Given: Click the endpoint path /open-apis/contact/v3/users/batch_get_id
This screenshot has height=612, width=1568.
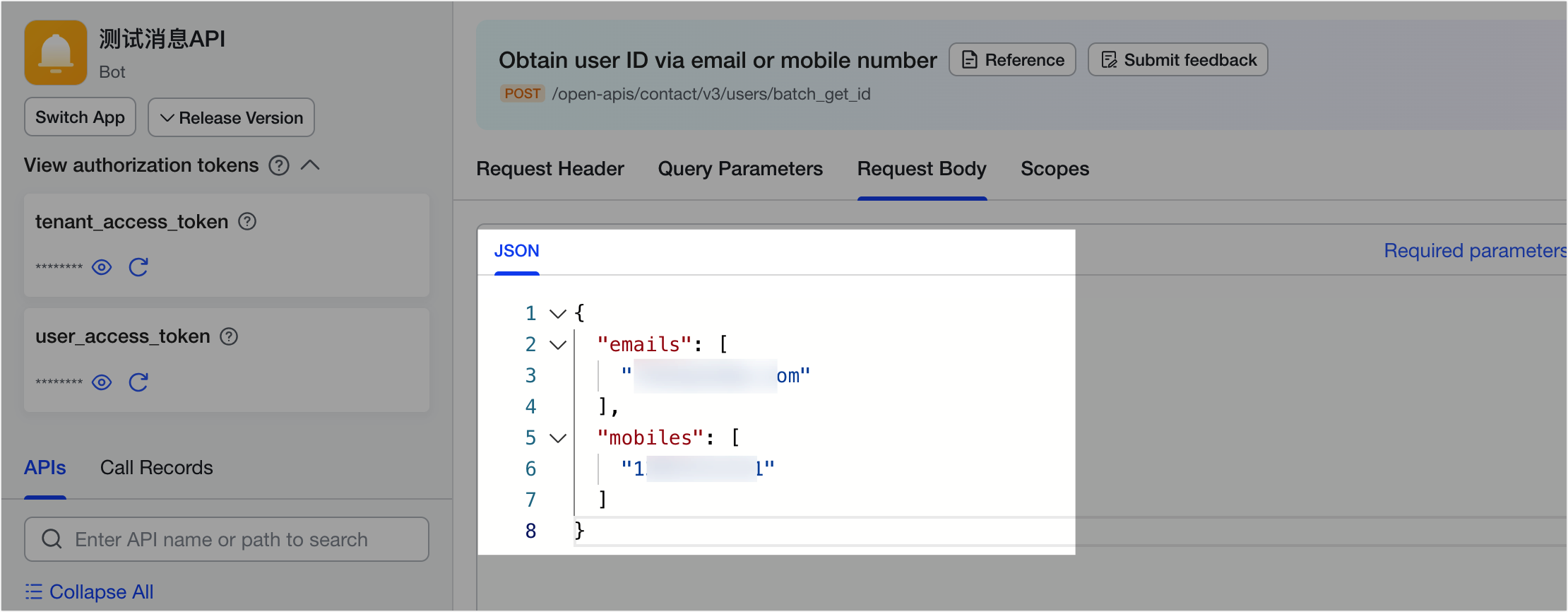Looking at the screenshot, I should pos(711,94).
